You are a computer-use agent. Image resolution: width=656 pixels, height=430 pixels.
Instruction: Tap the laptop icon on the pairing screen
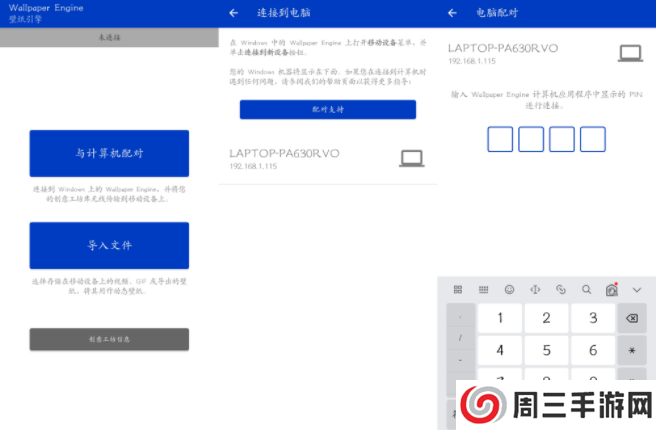[630, 53]
